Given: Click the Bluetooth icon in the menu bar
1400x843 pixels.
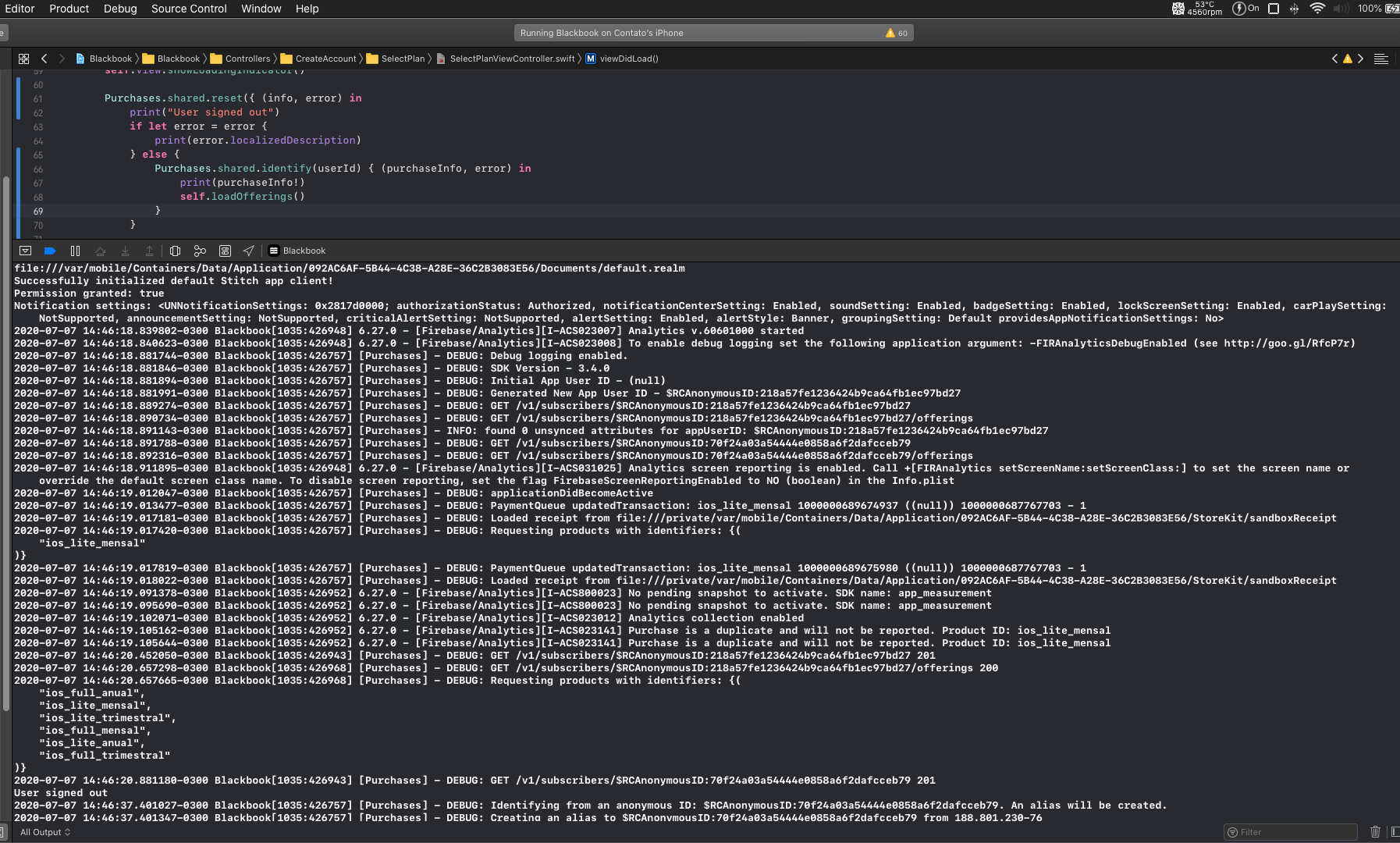Looking at the screenshot, I should tap(1293, 9).
